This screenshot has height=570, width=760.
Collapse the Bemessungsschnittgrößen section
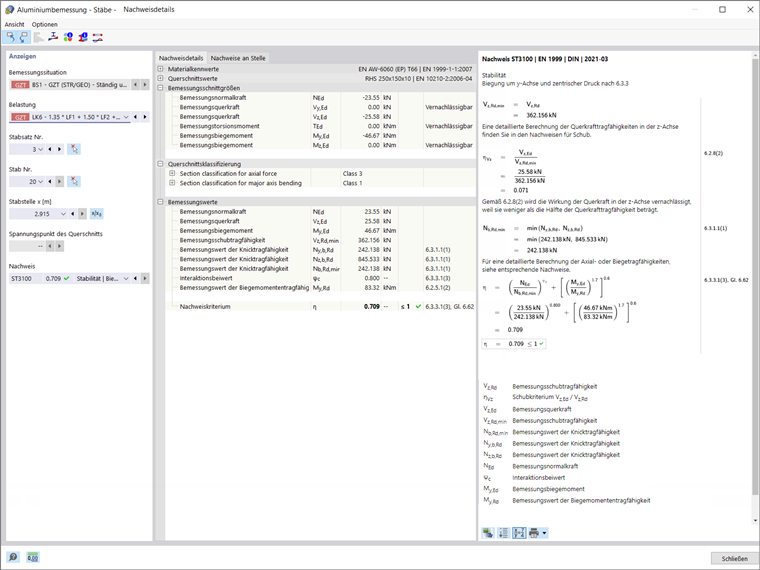coord(160,88)
